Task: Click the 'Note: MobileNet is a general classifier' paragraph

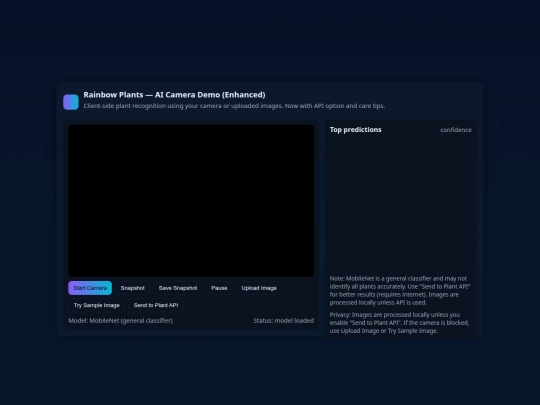Action: coord(400,290)
